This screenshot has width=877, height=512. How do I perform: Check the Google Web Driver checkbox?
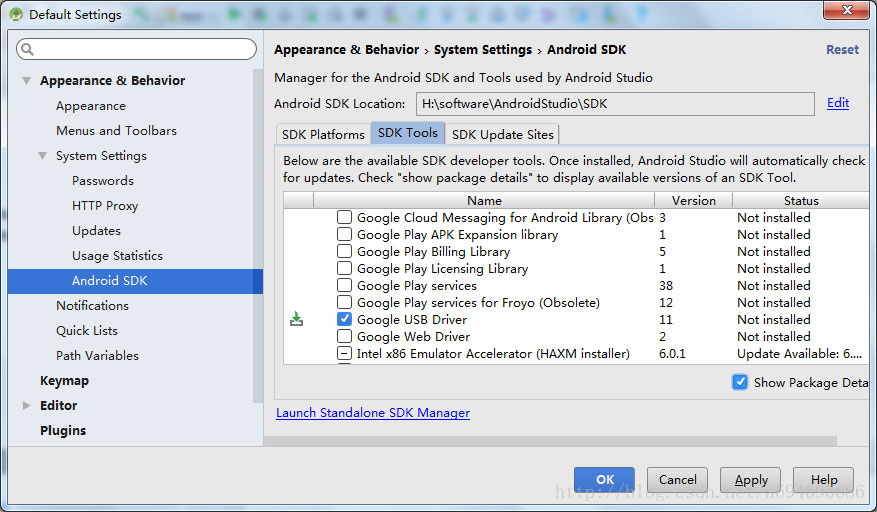[x=344, y=337]
